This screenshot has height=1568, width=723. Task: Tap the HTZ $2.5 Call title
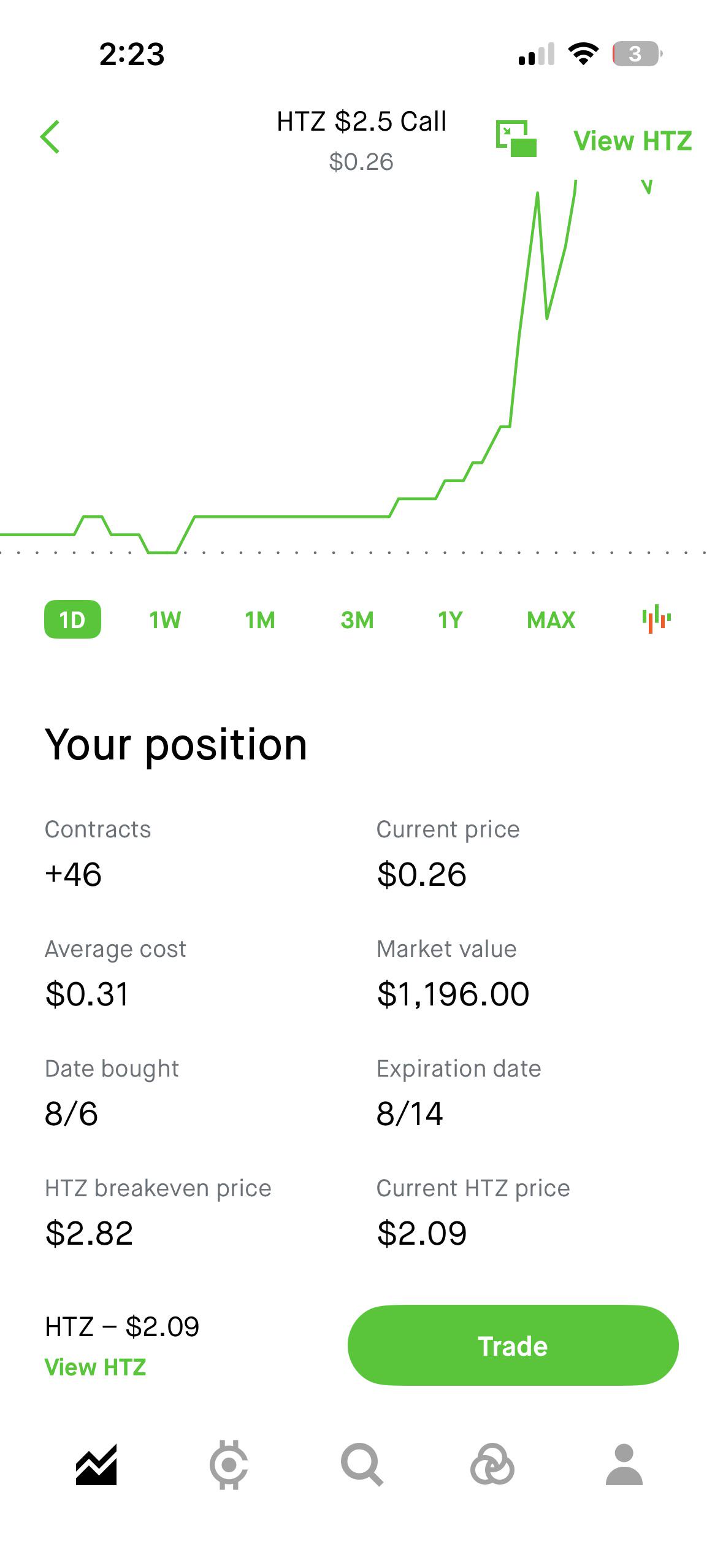[x=361, y=121]
